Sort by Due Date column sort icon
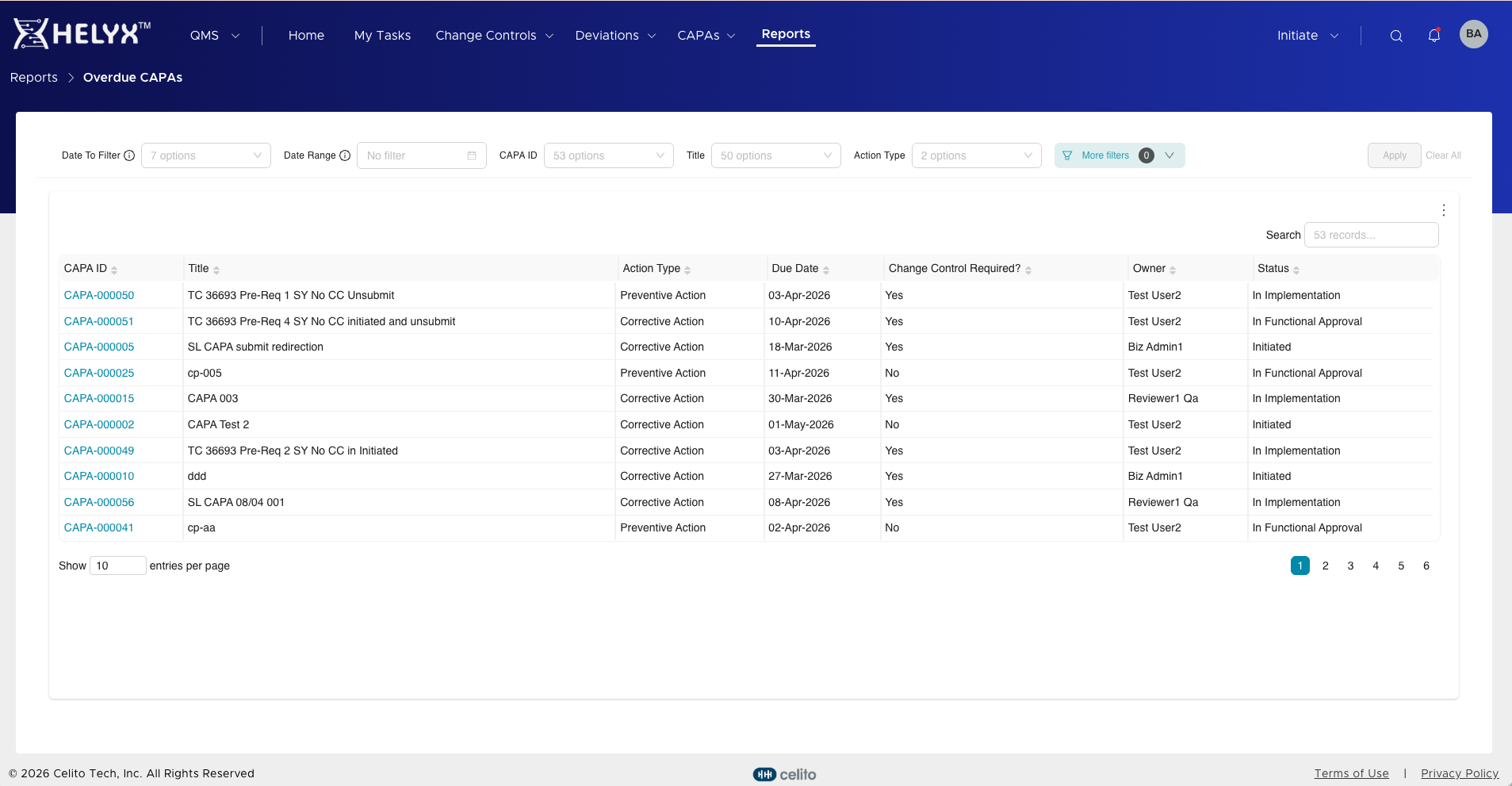1512x786 pixels. pos(826,270)
